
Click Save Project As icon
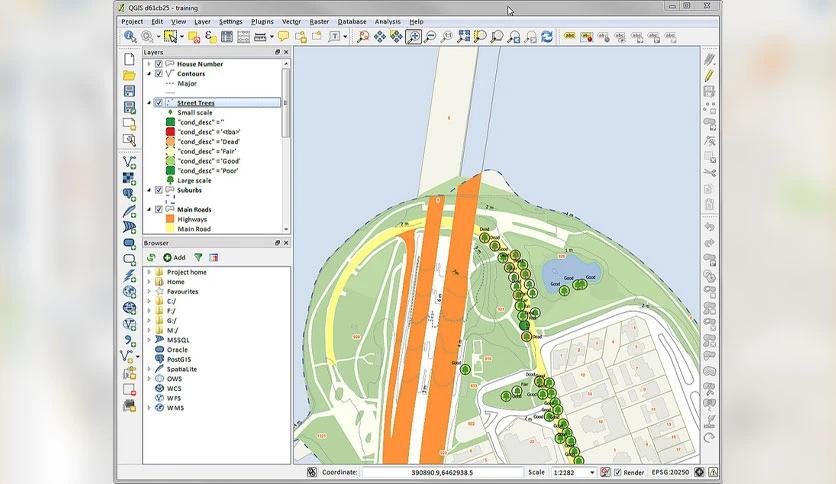click(x=129, y=107)
